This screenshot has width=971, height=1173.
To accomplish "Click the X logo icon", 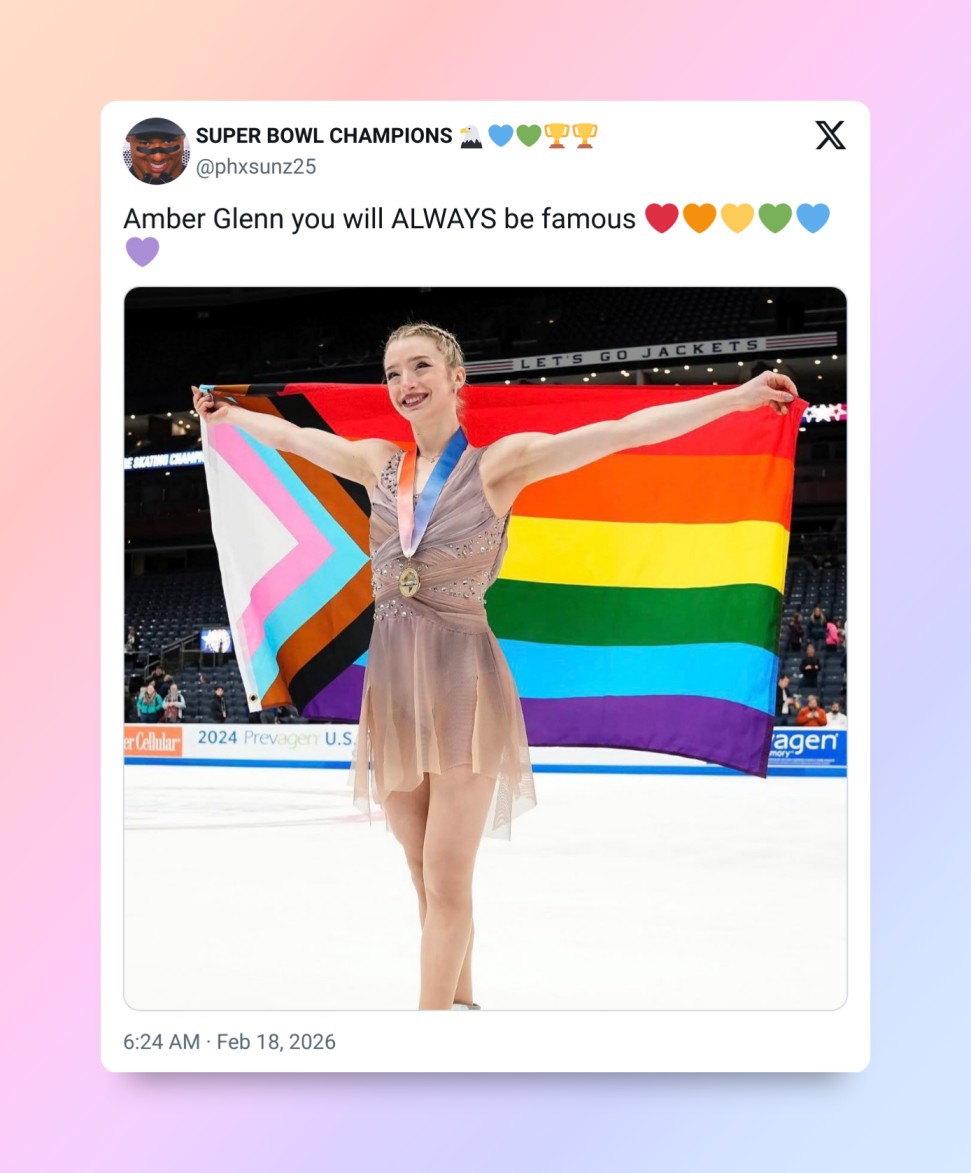I will 830,135.
